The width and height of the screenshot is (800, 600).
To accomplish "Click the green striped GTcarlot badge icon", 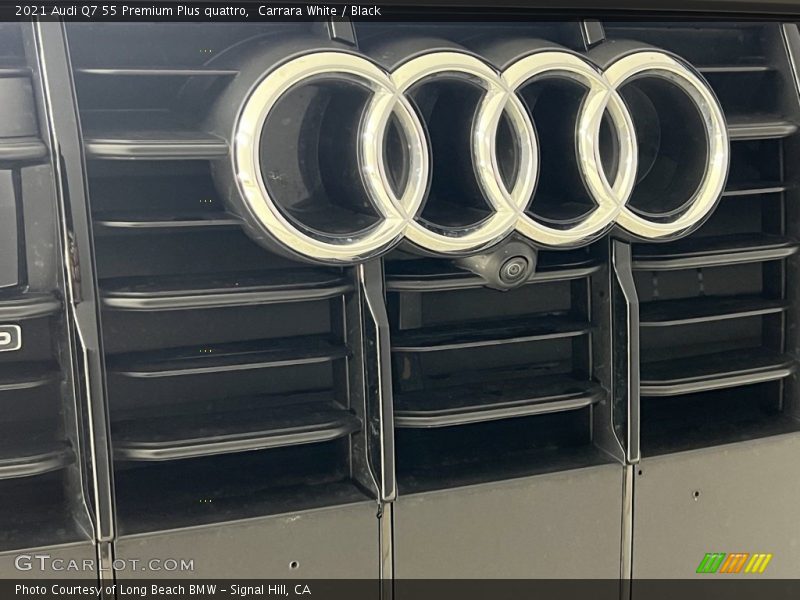I will [735, 563].
